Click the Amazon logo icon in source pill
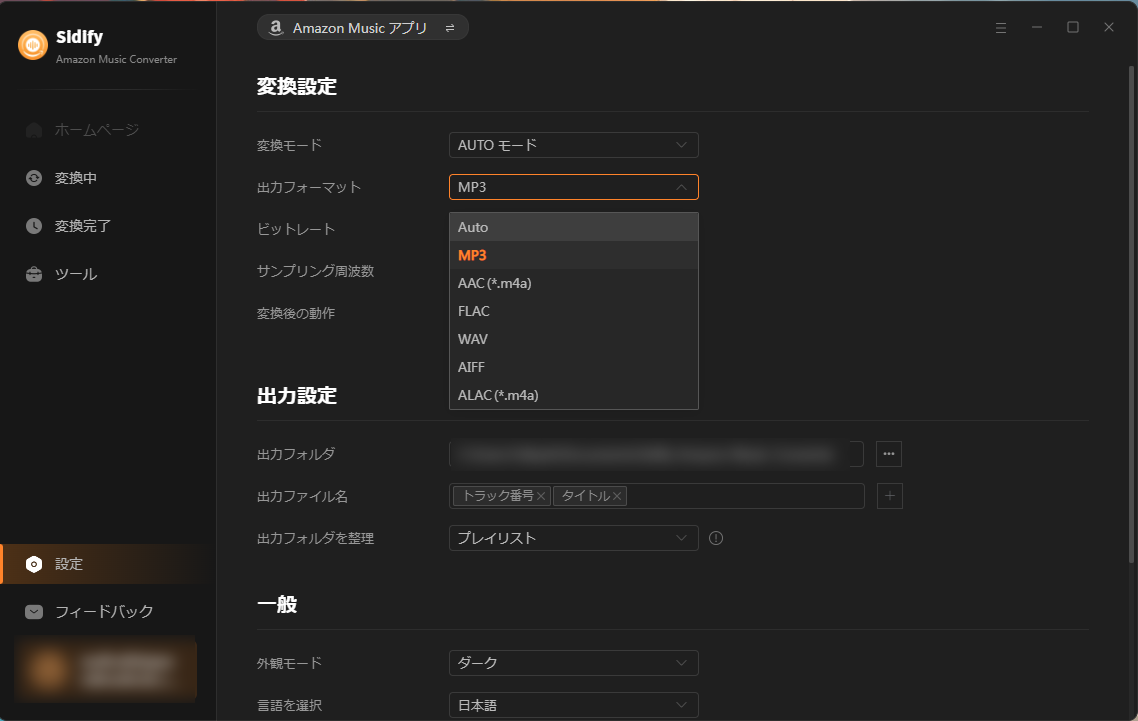The width and height of the screenshot is (1138, 721). pyautogui.click(x=276, y=28)
